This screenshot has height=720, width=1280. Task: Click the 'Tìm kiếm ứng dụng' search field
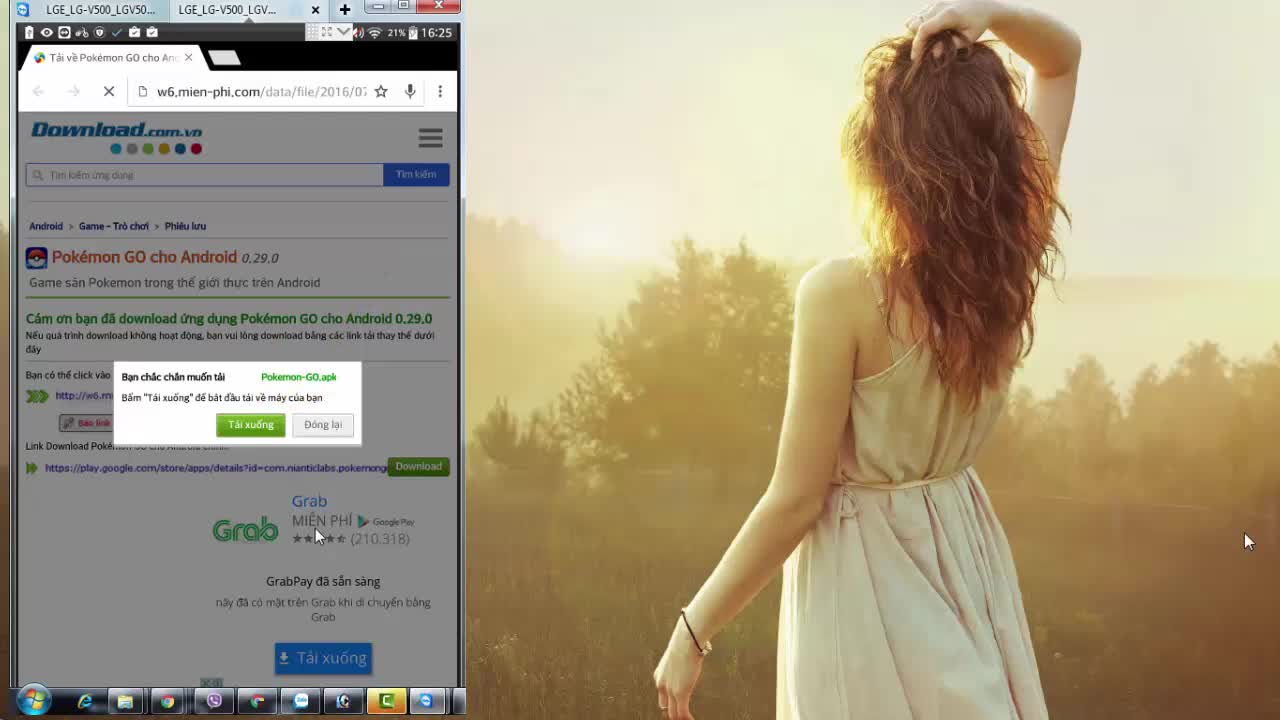point(205,175)
